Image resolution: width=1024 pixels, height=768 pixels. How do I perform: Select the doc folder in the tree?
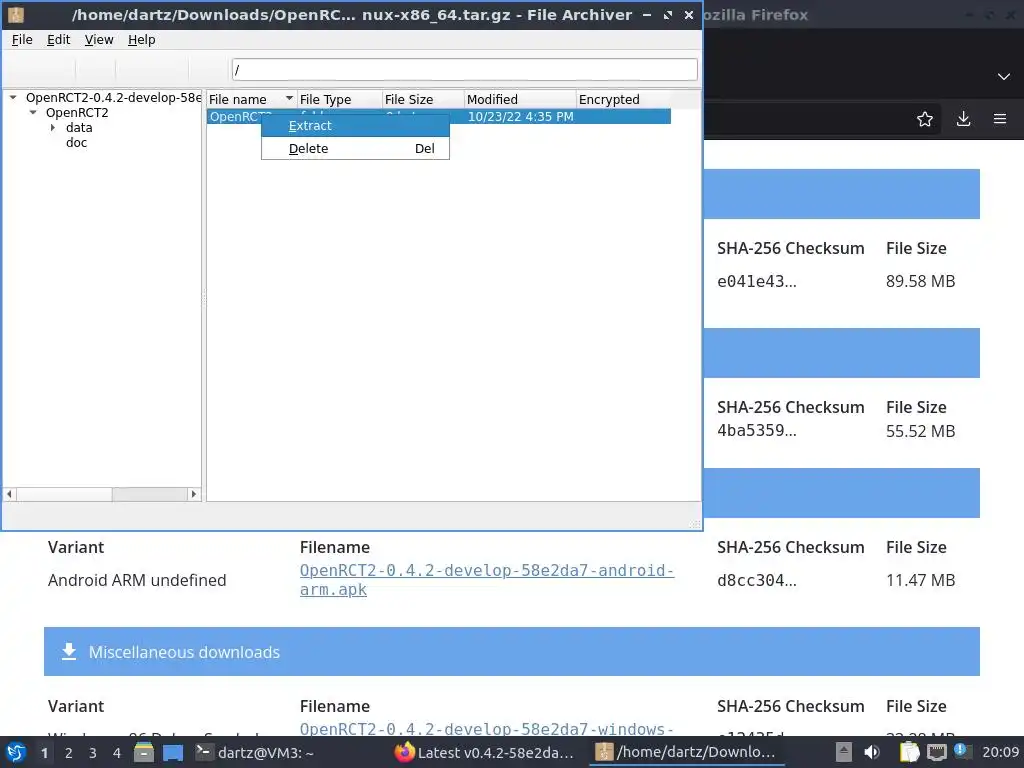76,142
